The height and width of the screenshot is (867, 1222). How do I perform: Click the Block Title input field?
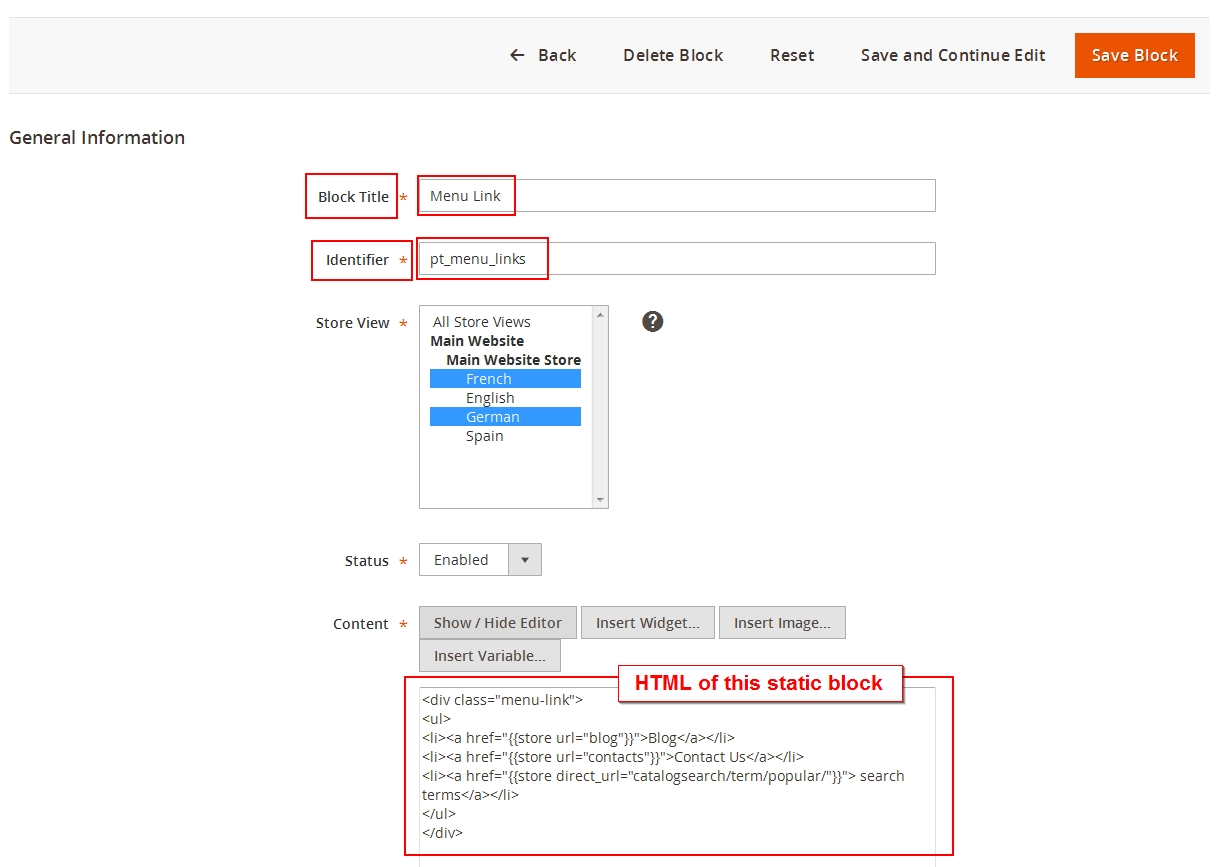point(676,196)
